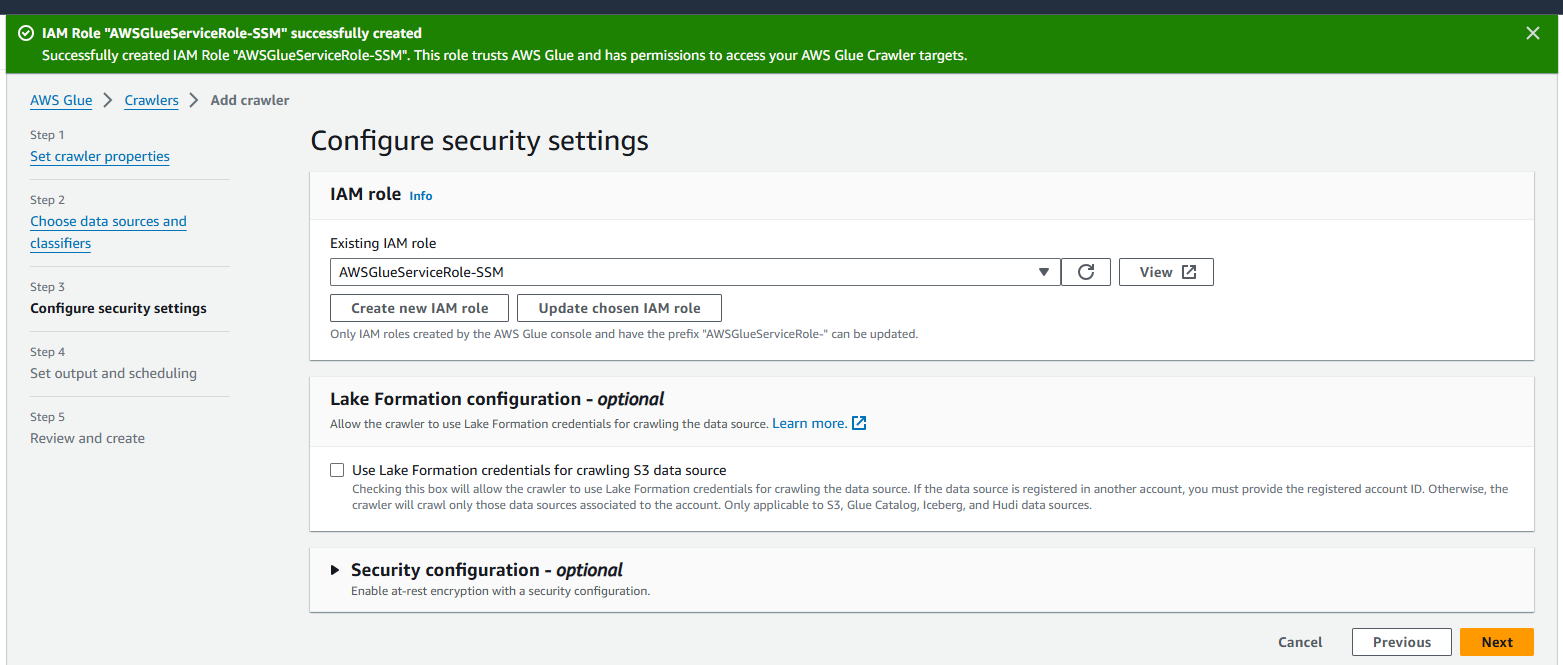Go to Step 1 Set crawler properties

tap(100, 156)
